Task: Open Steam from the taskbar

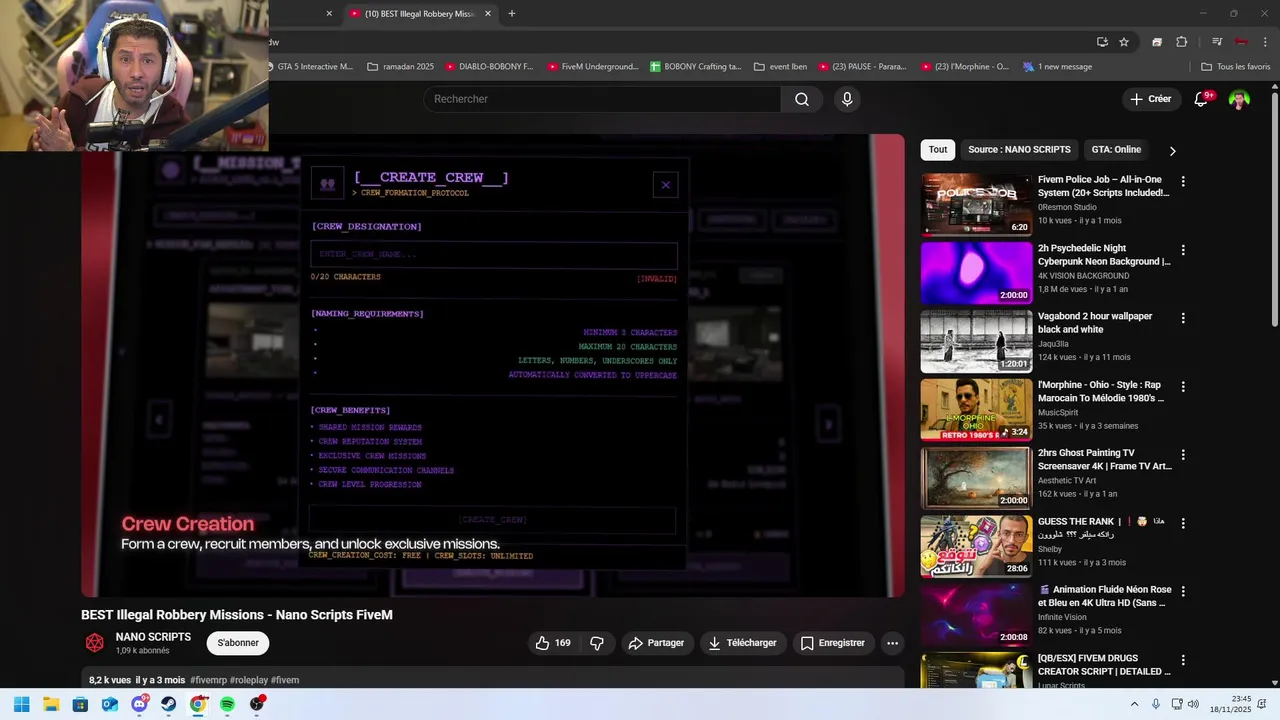Action: 169,704
